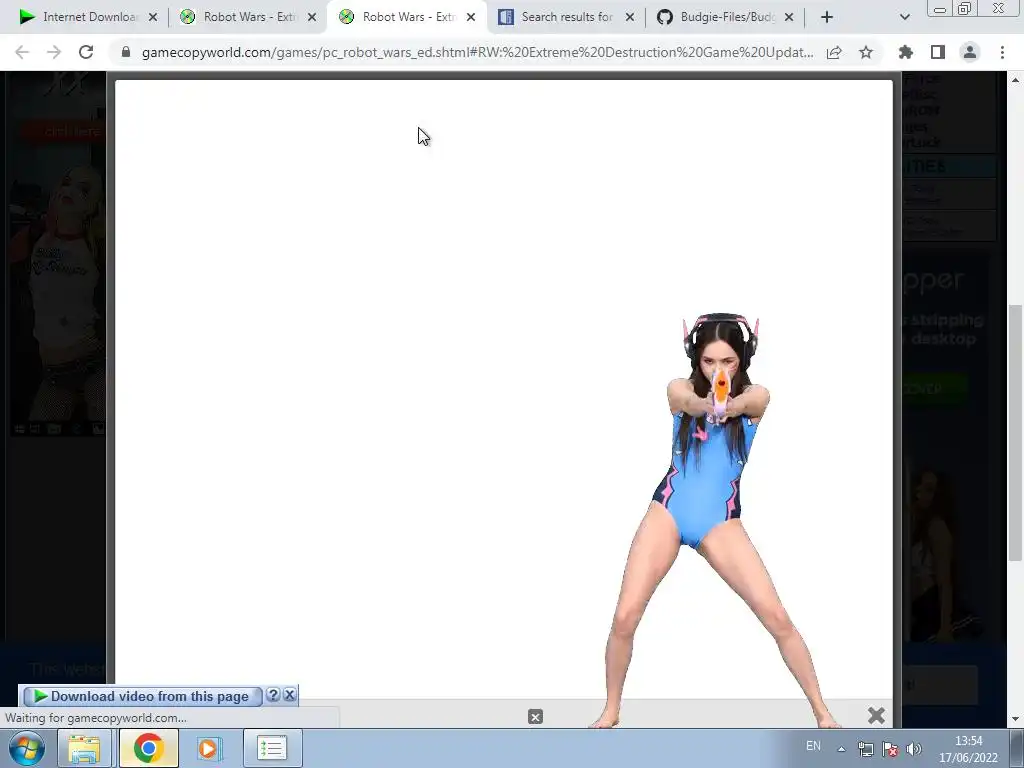Go back to previous page
The height and width of the screenshot is (768, 1024).
tap(22, 52)
